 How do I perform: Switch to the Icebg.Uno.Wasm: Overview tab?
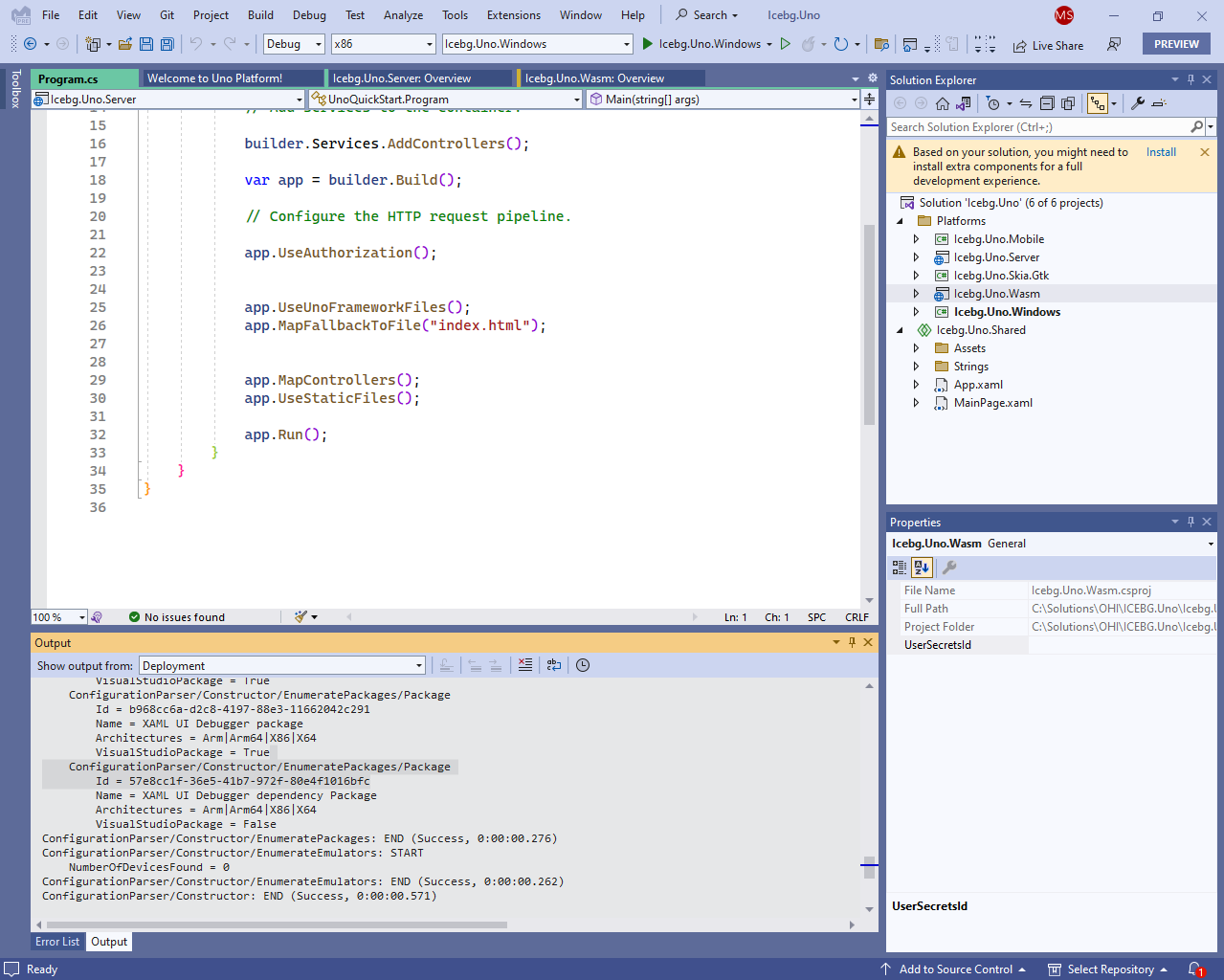(x=593, y=78)
